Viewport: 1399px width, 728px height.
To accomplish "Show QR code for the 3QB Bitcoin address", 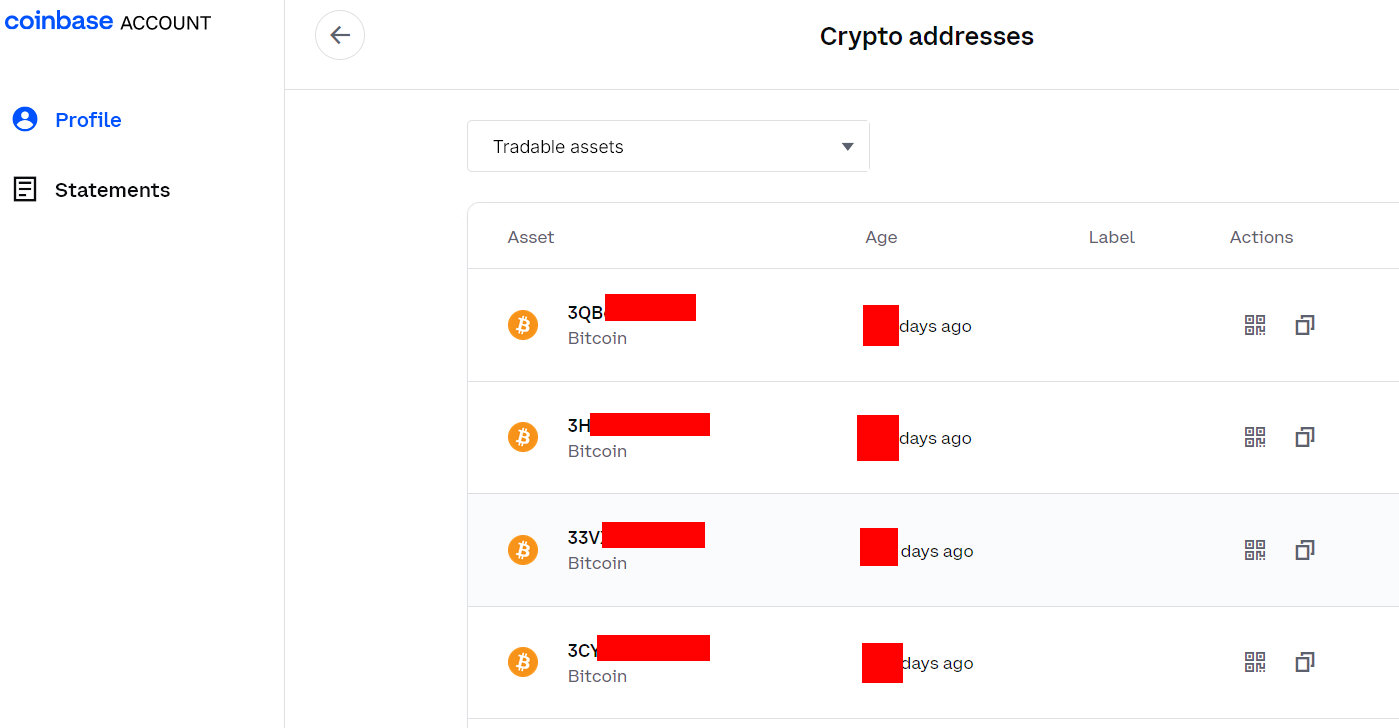I will tap(1254, 325).
